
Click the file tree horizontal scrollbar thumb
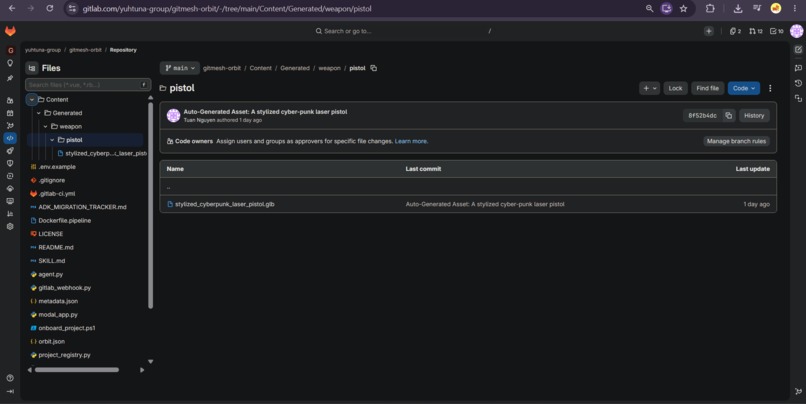[77, 370]
